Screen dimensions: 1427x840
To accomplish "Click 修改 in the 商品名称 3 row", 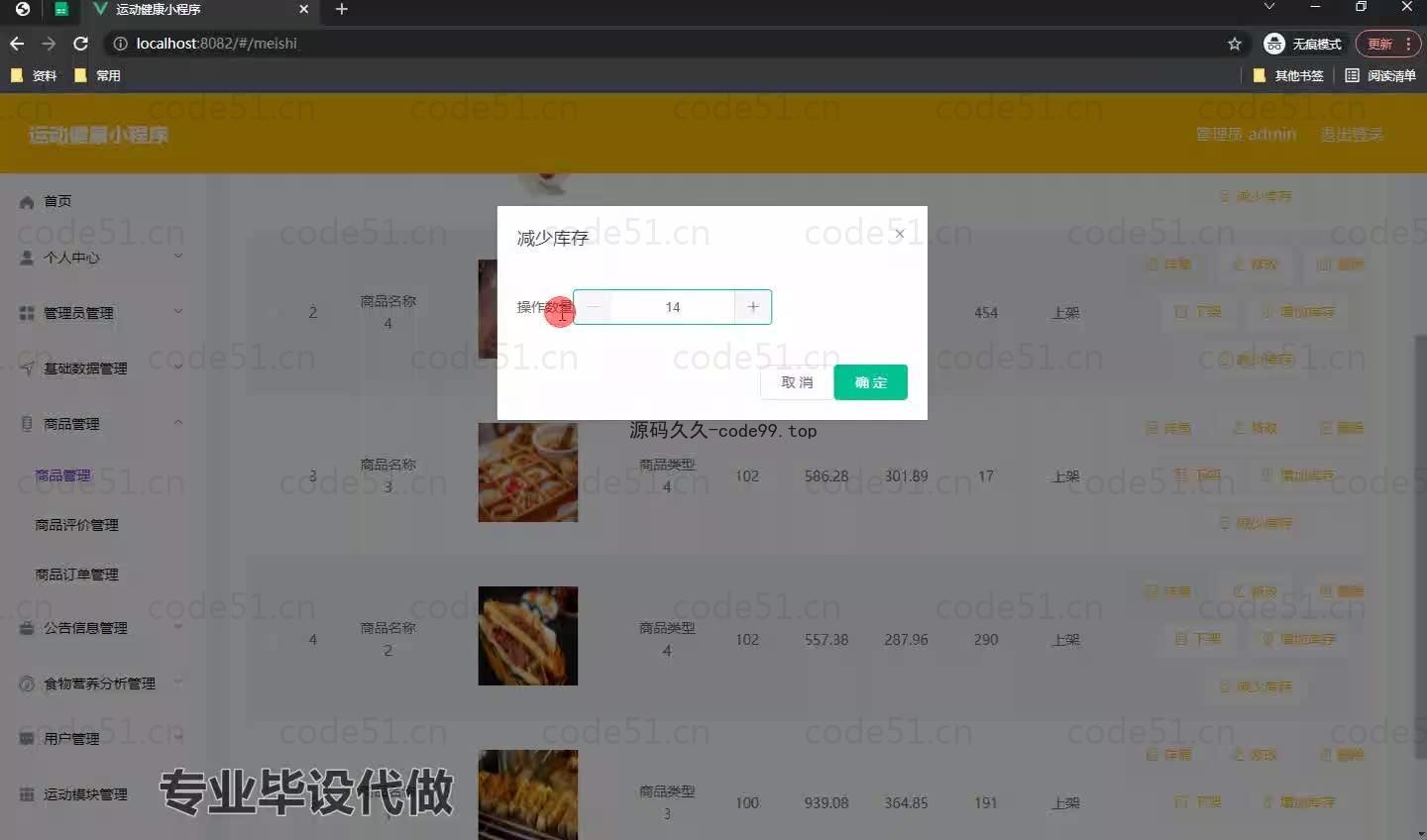I will 1255,428.
